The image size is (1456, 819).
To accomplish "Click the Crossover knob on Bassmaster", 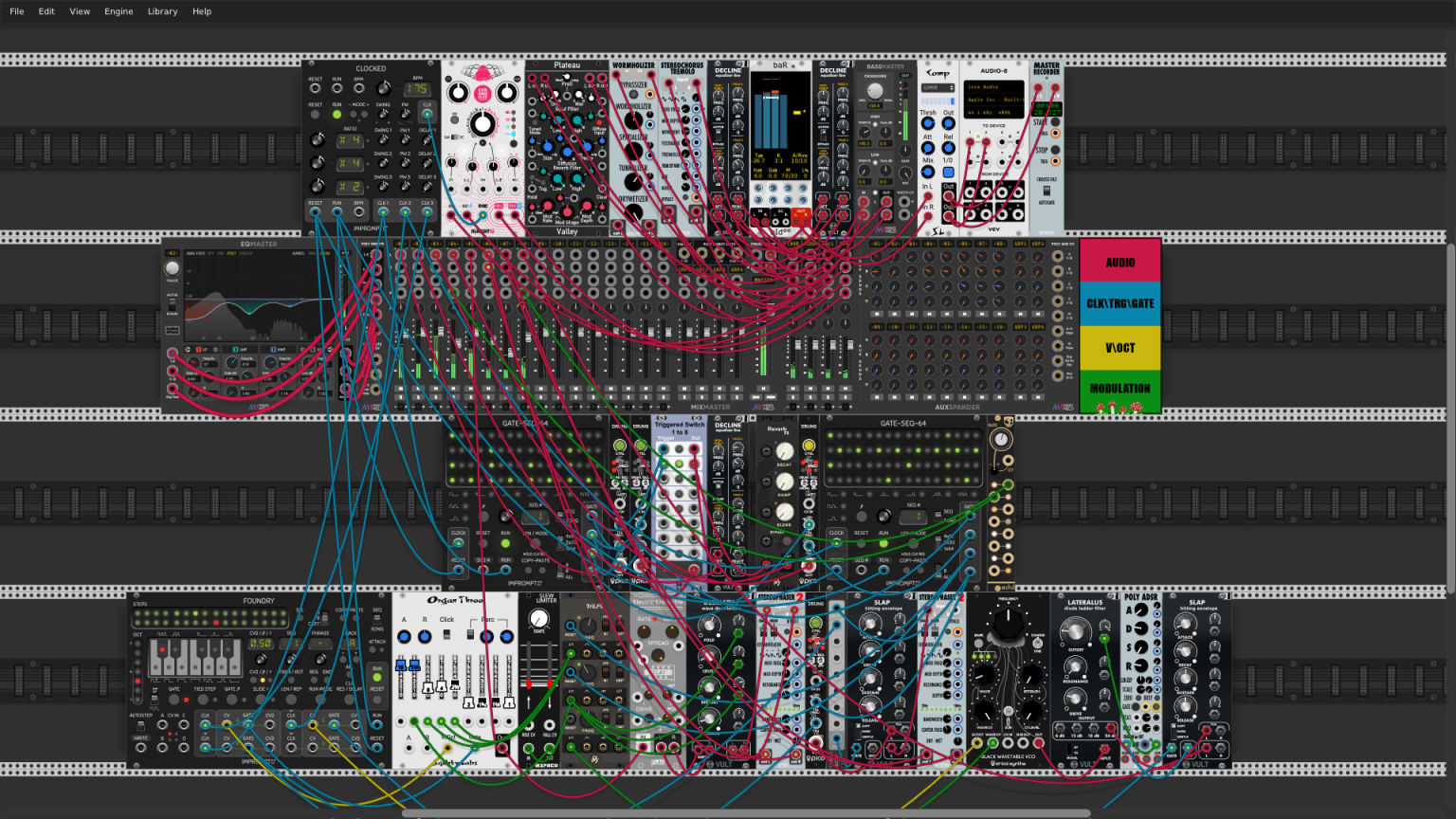I will point(875,91).
